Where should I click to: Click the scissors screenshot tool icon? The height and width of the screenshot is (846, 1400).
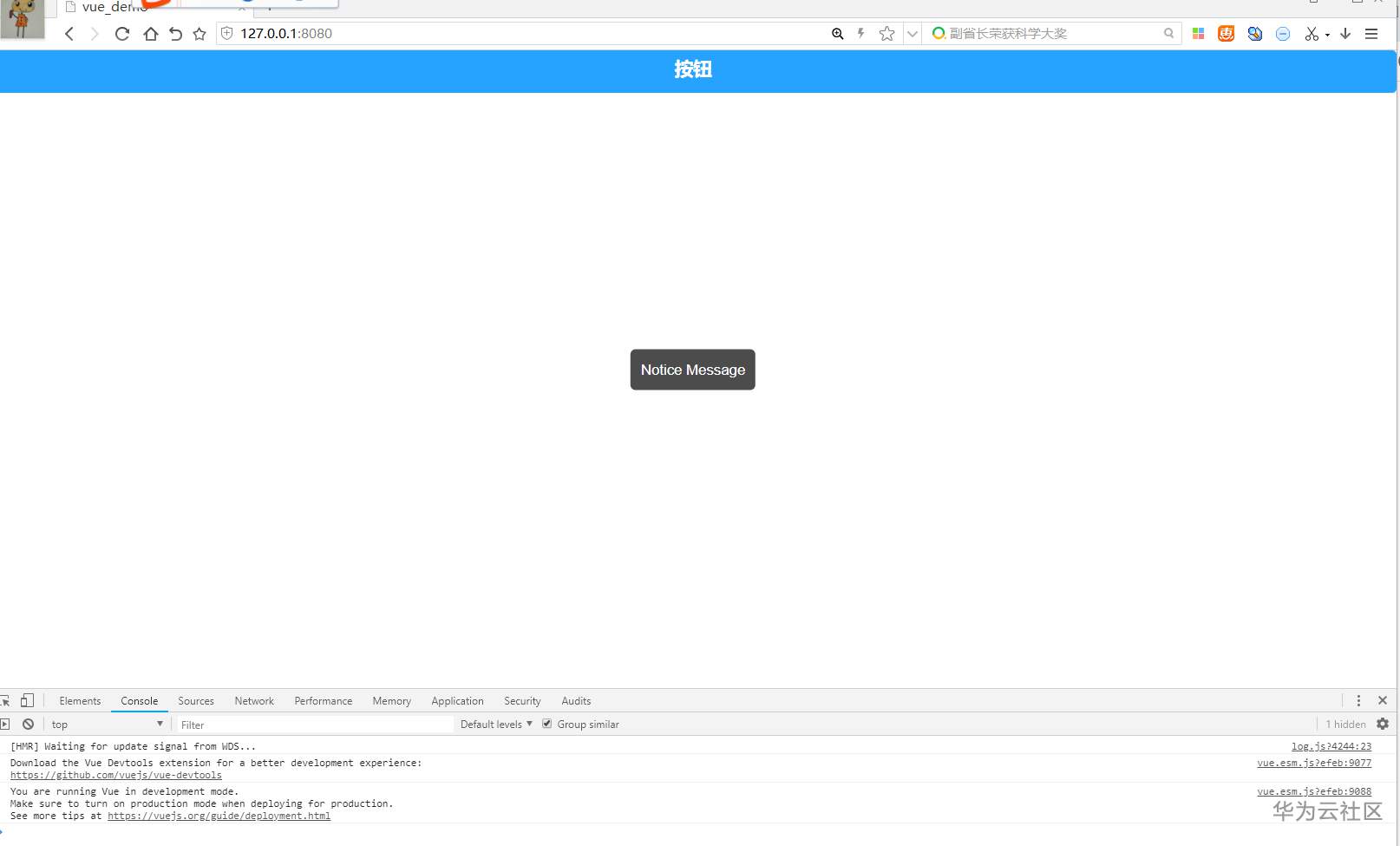pos(1312,34)
